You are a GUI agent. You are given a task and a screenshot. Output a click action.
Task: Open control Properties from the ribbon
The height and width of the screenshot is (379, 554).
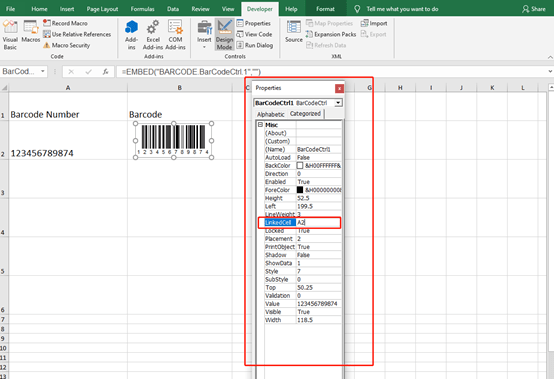click(x=254, y=23)
